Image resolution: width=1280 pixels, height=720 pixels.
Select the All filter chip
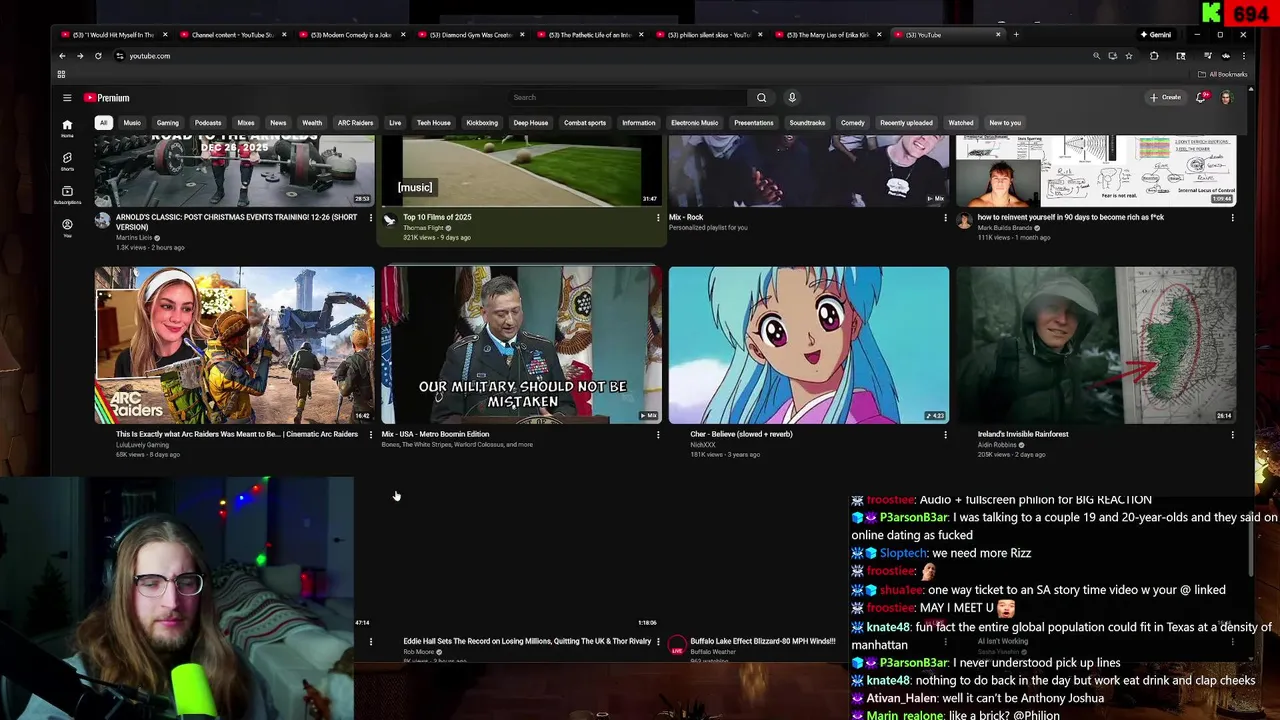pyautogui.click(x=103, y=123)
